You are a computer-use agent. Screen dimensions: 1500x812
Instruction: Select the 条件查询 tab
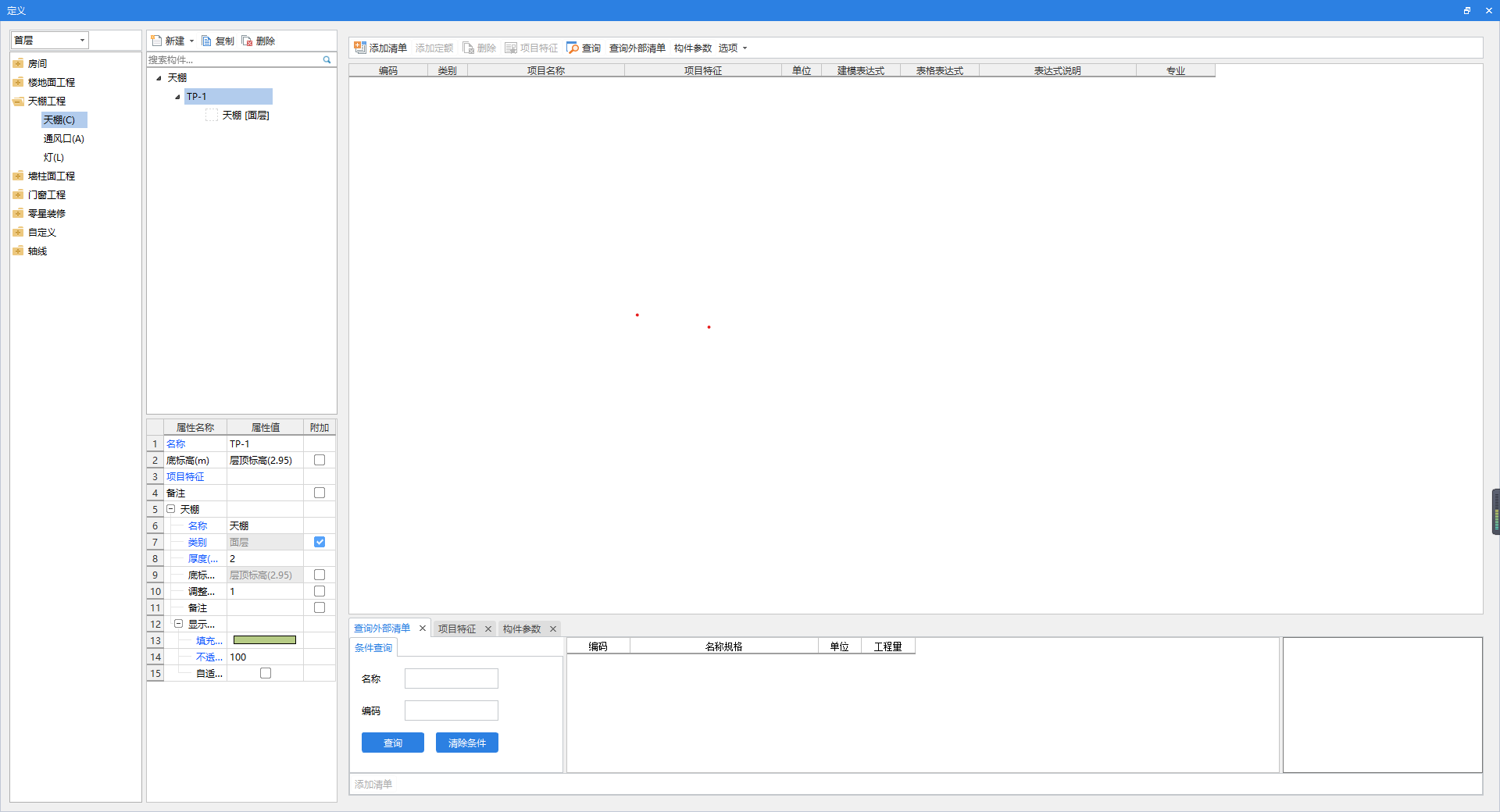click(373, 648)
